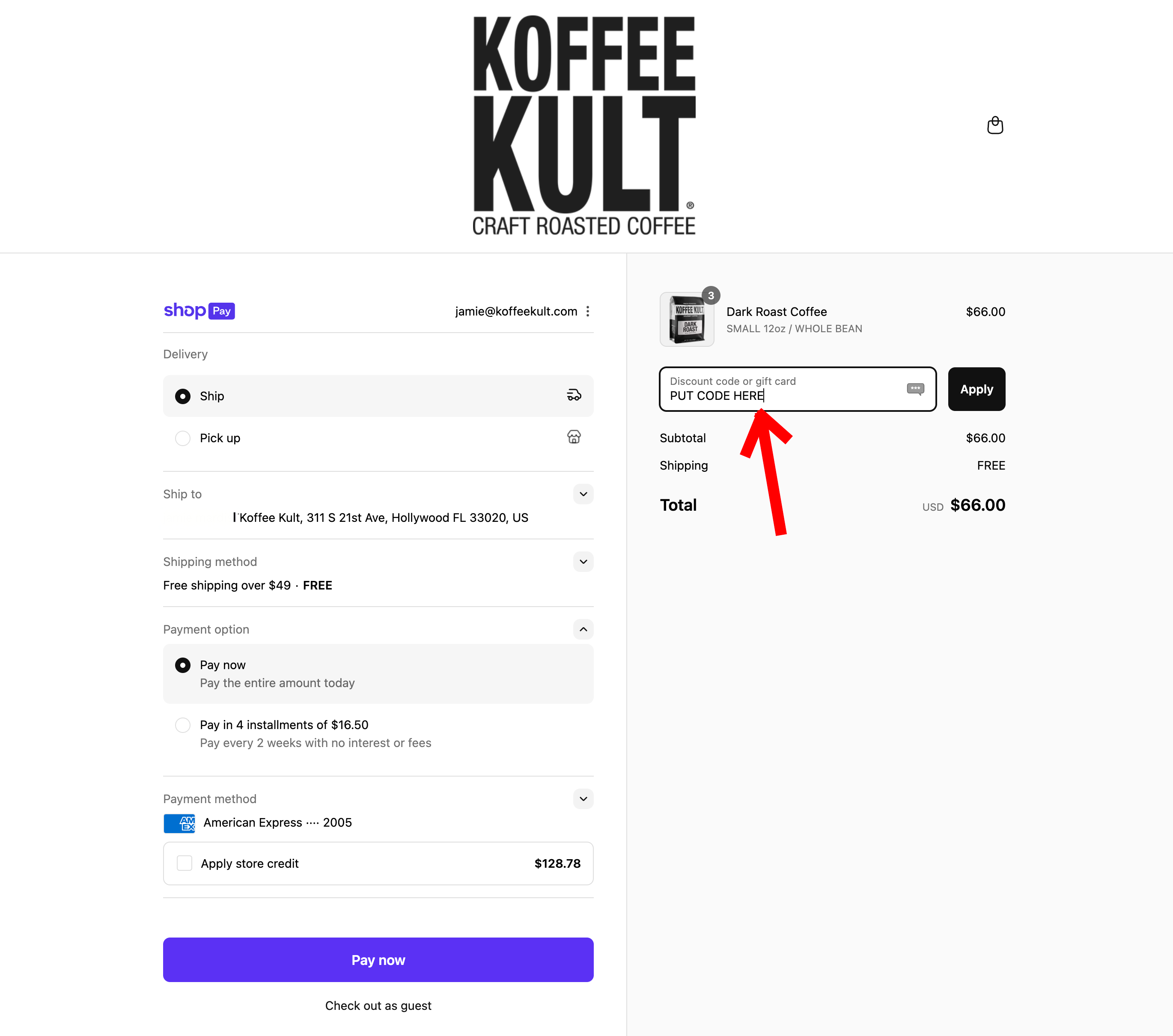Open the three-dot menu beside the email

tap(588, 311)
